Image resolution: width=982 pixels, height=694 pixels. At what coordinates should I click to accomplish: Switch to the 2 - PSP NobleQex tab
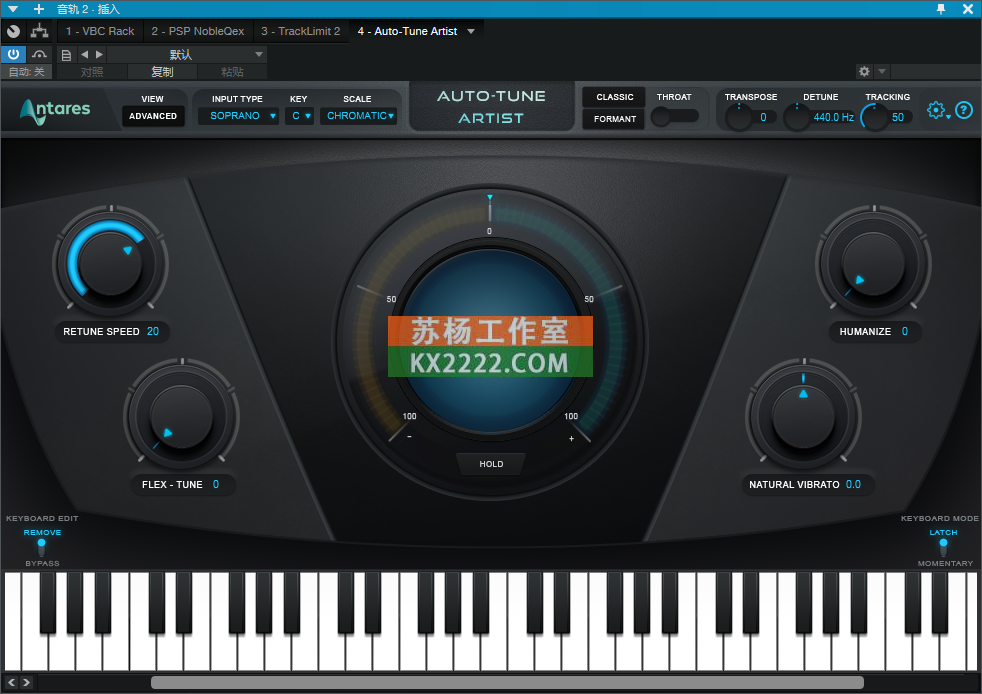pyautogui.click(x=198, y=31)
